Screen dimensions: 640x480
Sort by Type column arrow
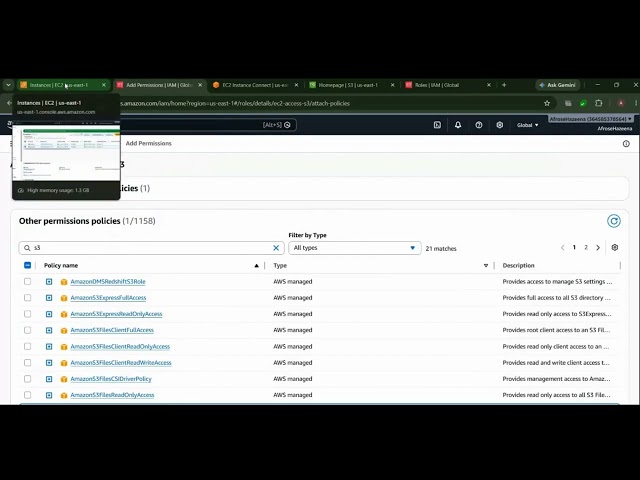pos(486,266)
